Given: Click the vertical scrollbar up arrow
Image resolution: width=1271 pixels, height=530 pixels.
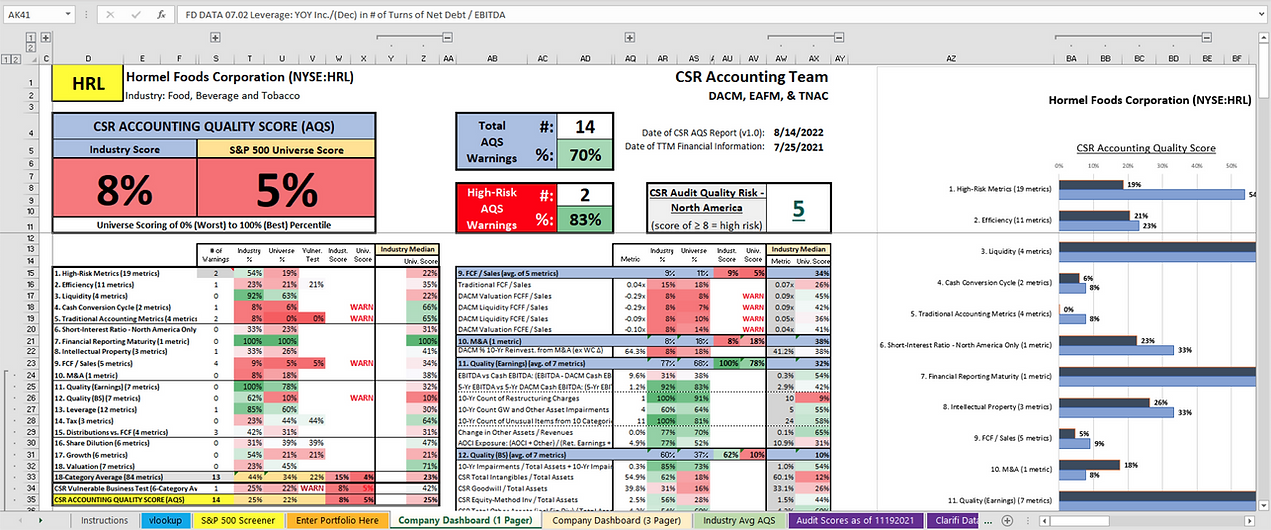Looking at the screenshot, I should 1264,36.
